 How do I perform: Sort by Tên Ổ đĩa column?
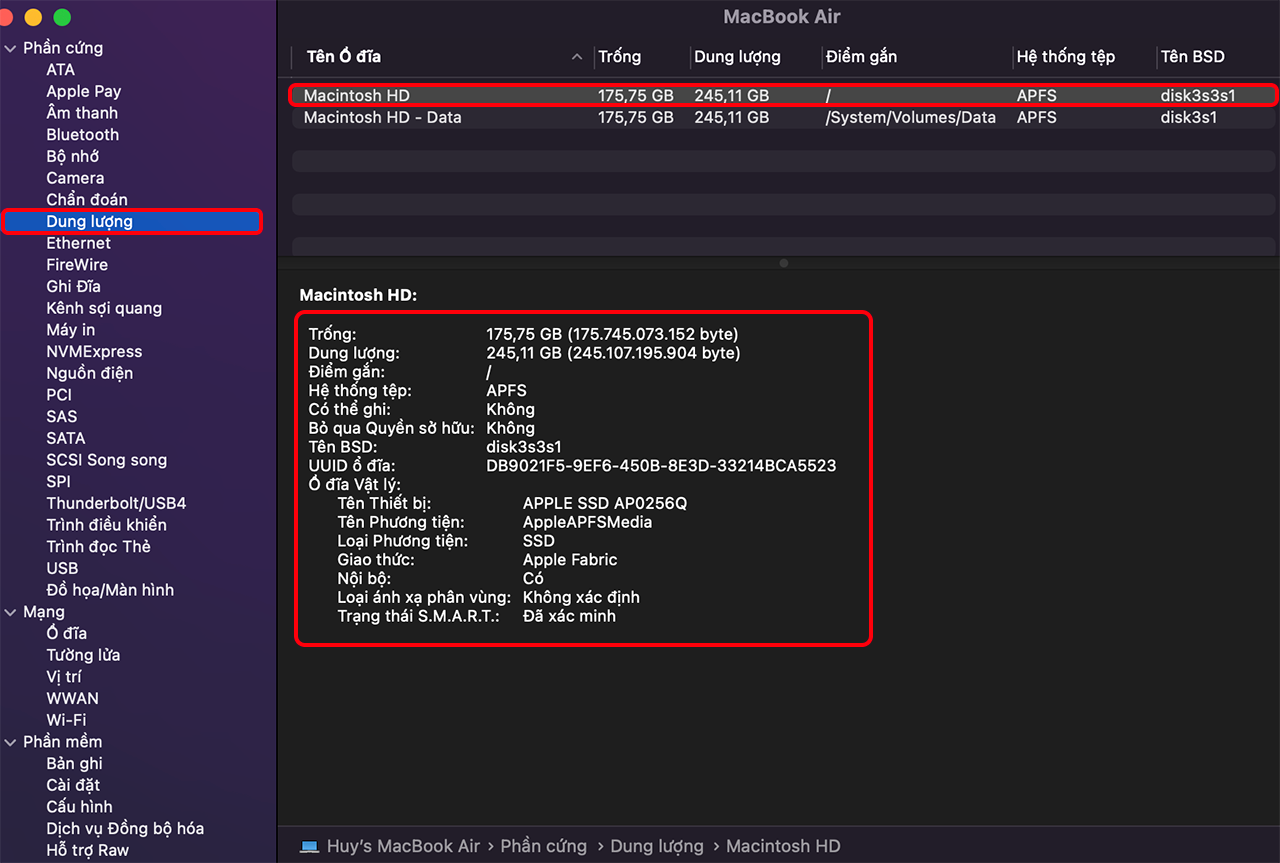344,57
